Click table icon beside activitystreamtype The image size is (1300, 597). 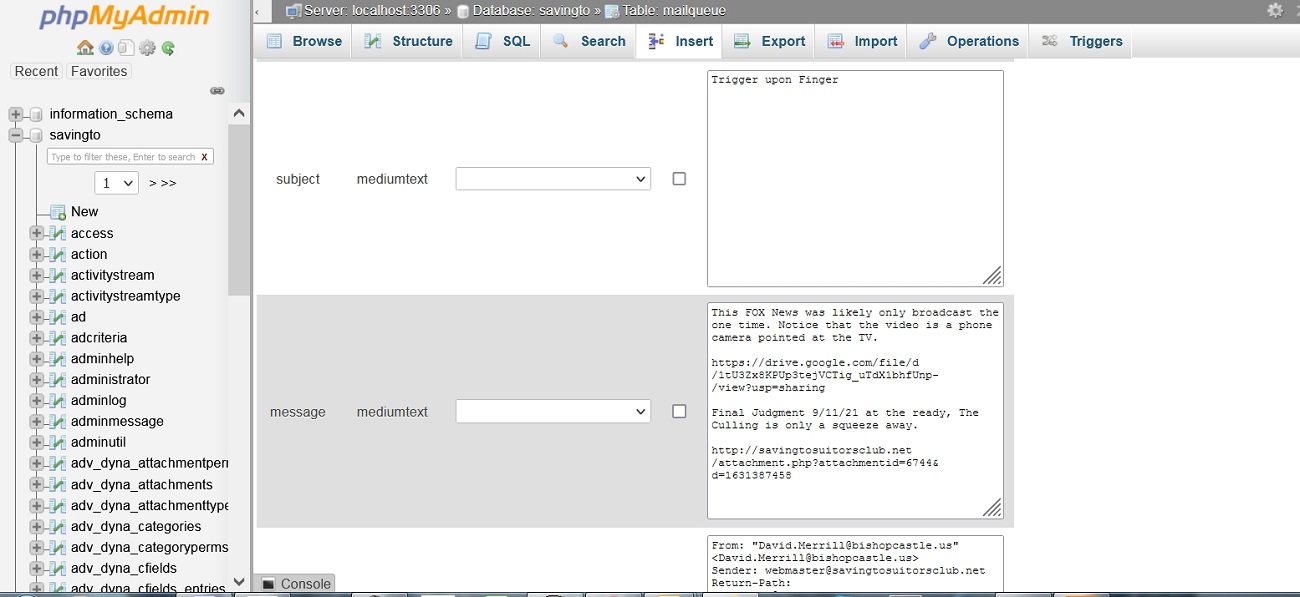coord(58,296)
